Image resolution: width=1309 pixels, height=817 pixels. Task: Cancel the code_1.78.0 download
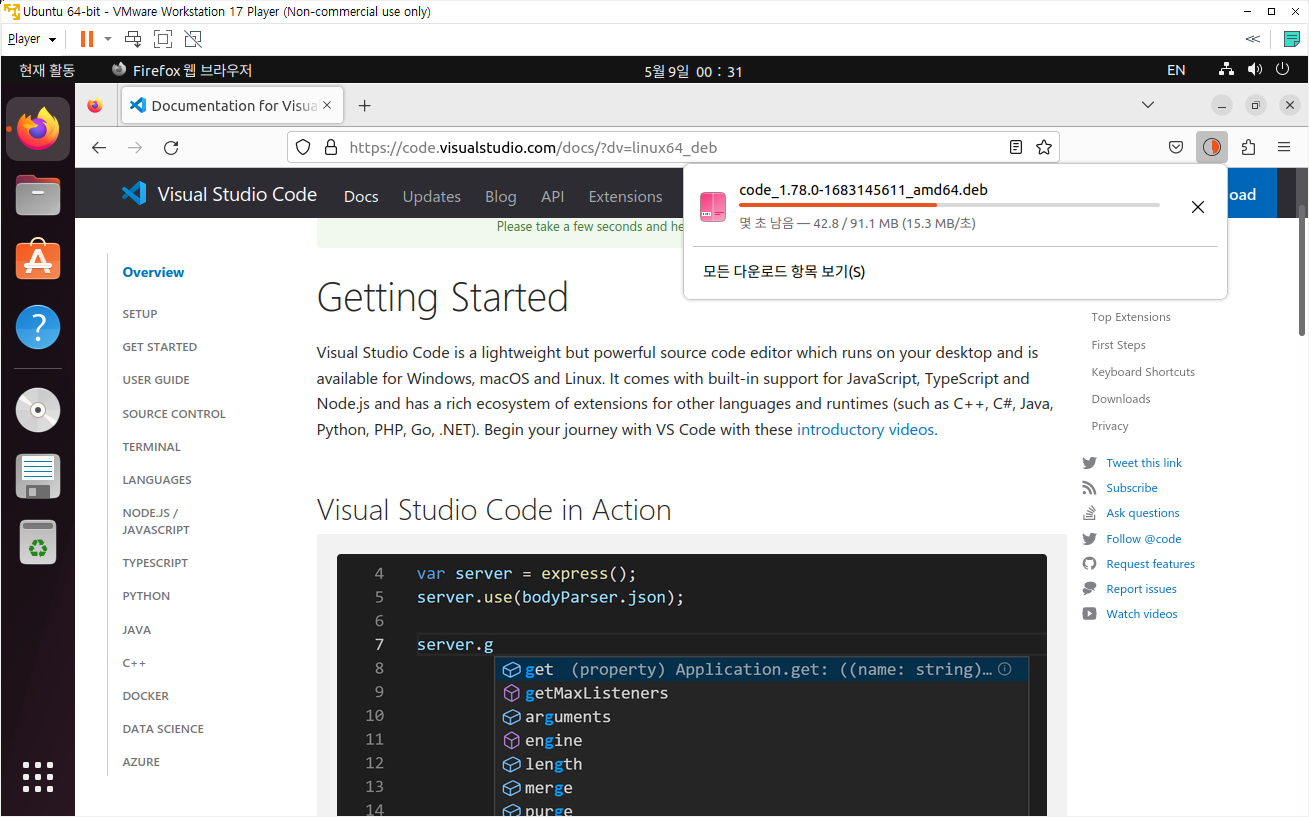pyautogui.click(x=1197, y=207)
